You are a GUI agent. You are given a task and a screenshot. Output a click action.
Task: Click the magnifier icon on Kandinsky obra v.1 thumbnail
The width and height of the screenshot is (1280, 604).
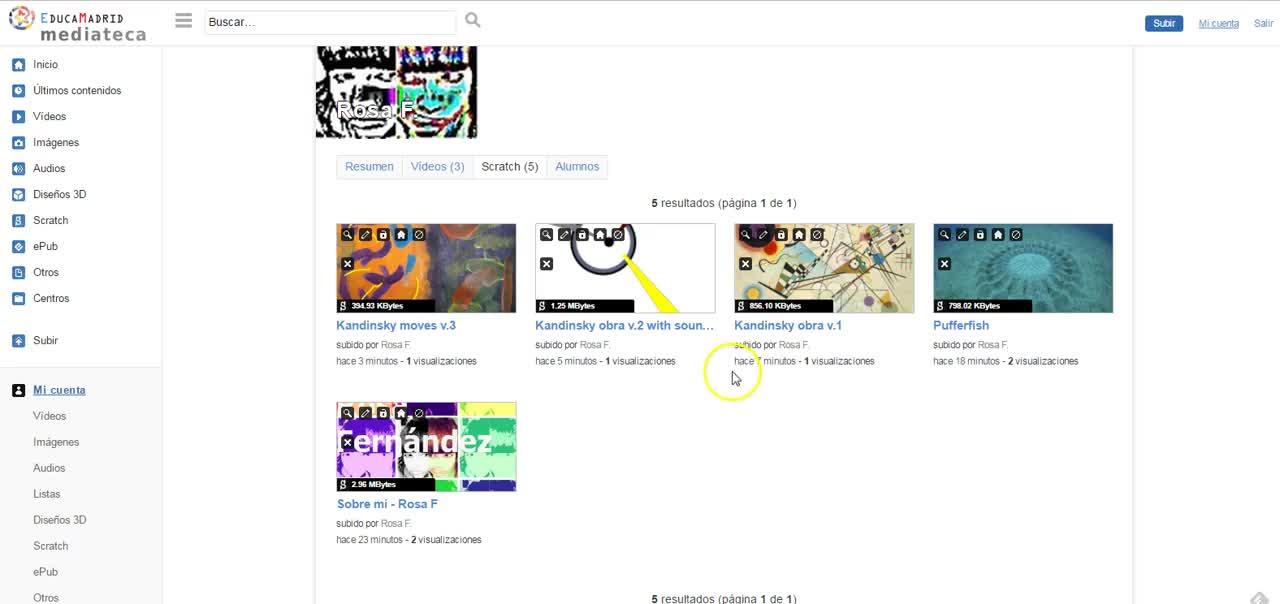pos(745,235)
